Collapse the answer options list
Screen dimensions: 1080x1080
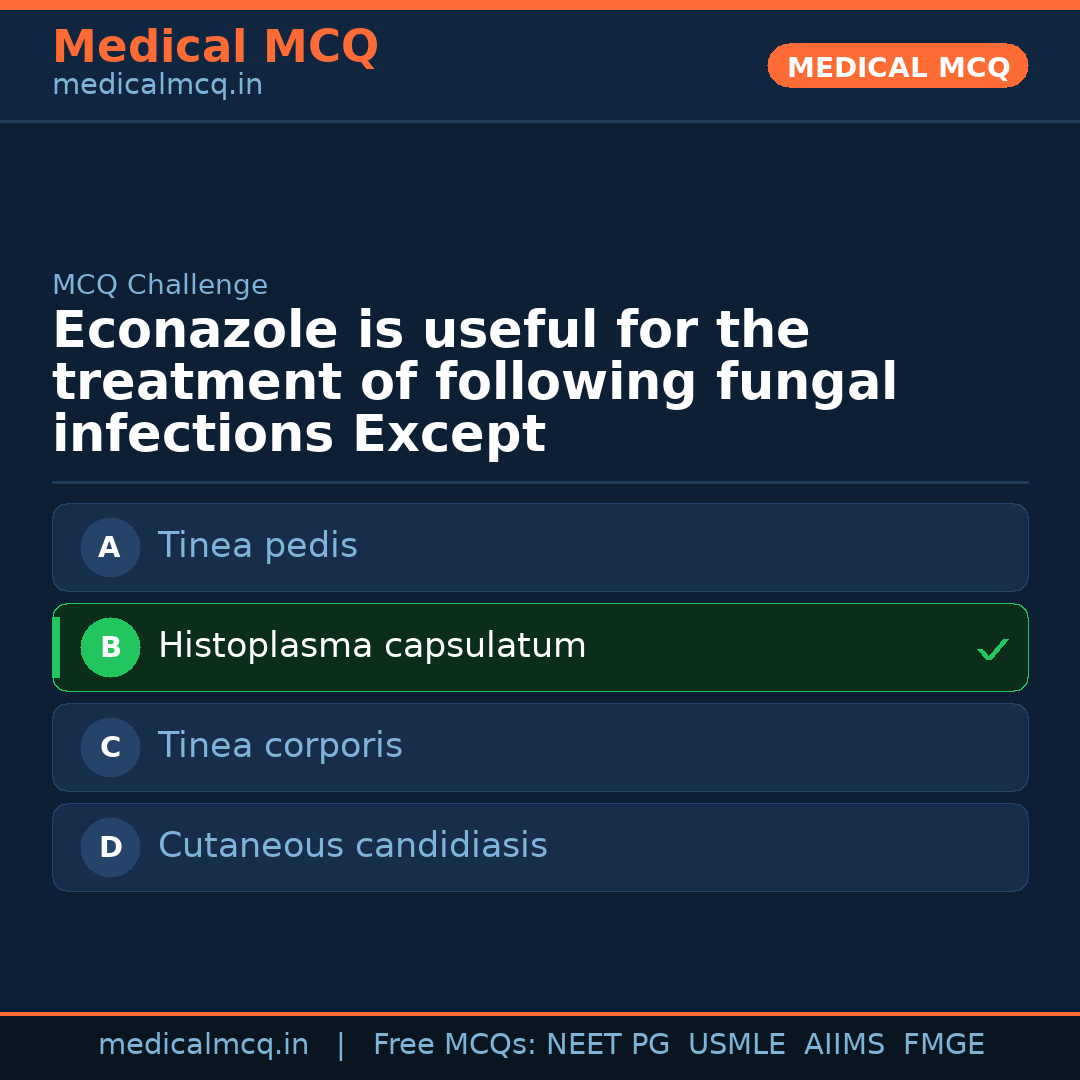click(x=540, y=697)
